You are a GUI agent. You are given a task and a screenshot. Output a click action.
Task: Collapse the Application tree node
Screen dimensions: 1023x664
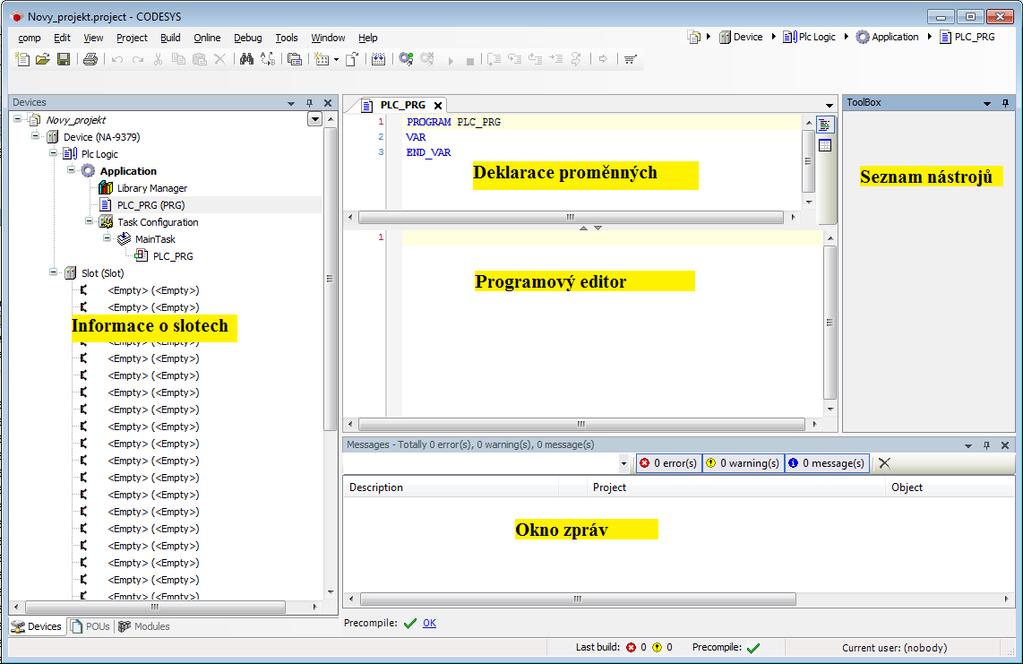pyautogui.click(x=71, y=170)
